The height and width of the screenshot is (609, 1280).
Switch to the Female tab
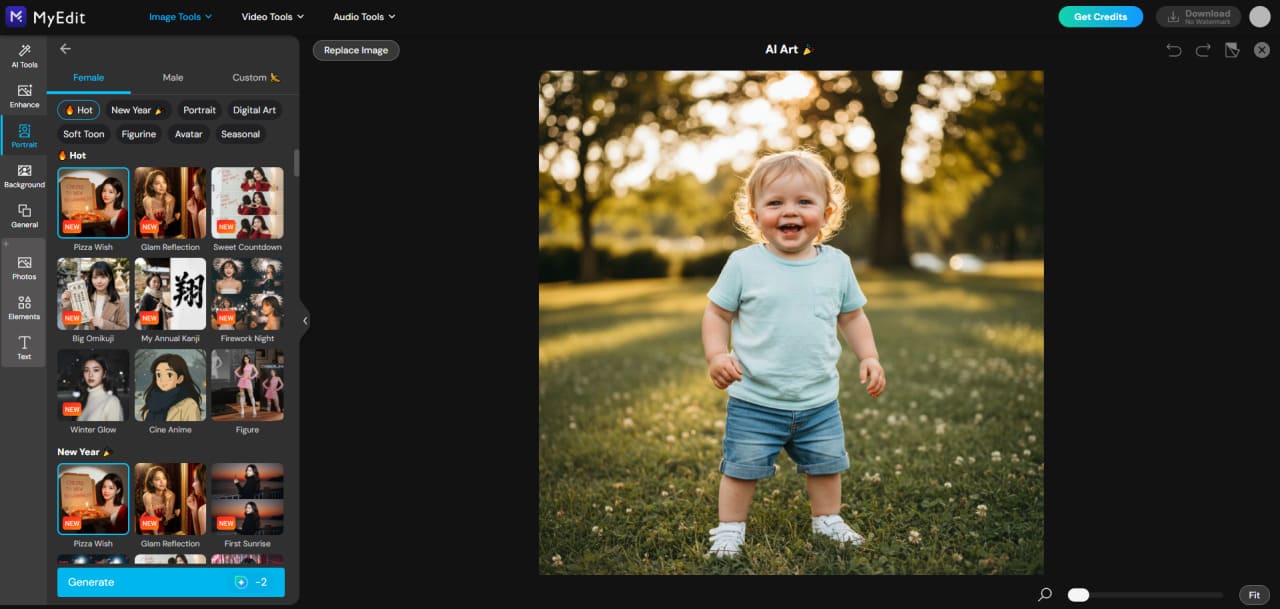pyautogui.click(x=88, y=78)
